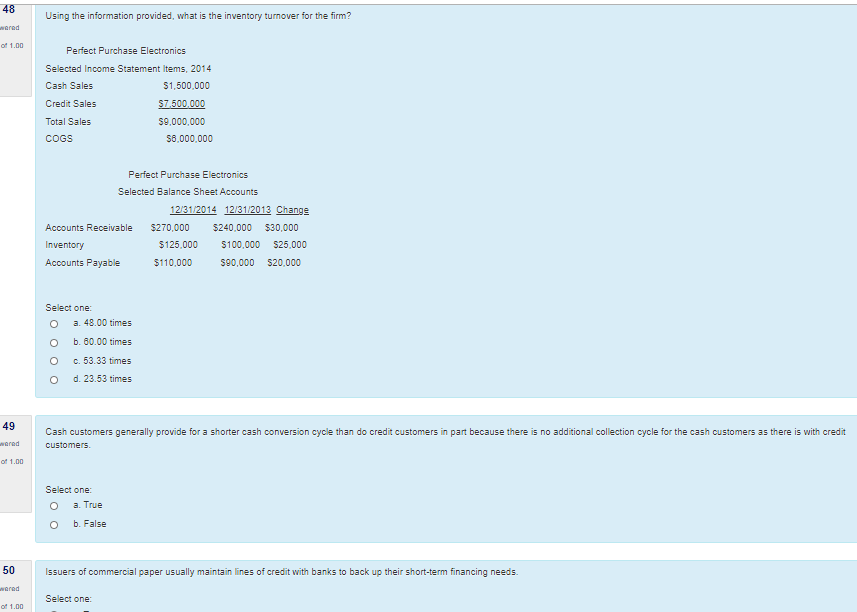Click the question 49 info panel

14,445
